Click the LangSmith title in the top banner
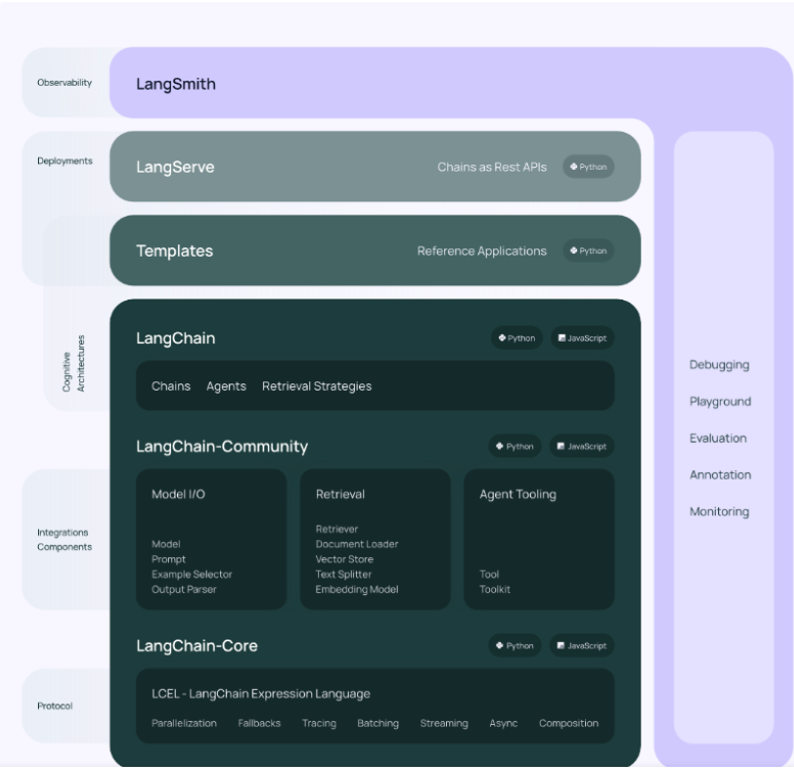Viewport: 794px width, 768px height. tap(176, 84)
